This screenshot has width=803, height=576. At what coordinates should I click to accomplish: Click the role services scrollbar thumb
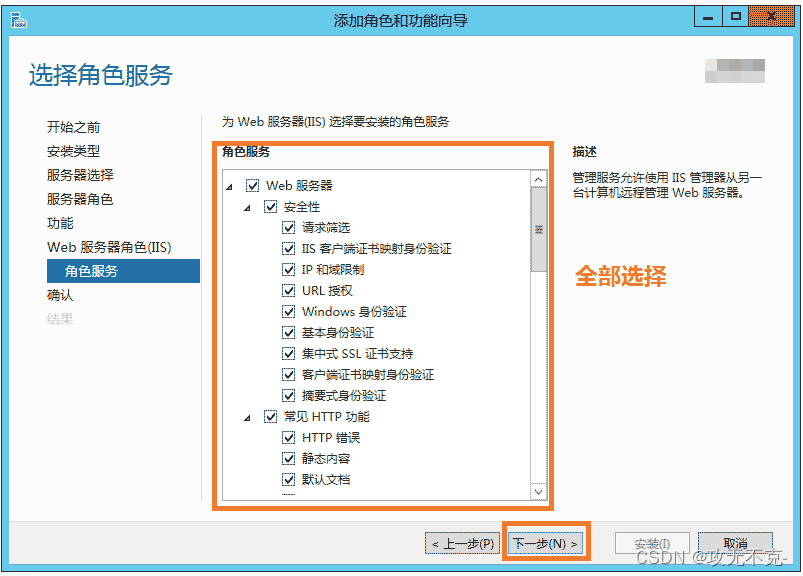538,229
